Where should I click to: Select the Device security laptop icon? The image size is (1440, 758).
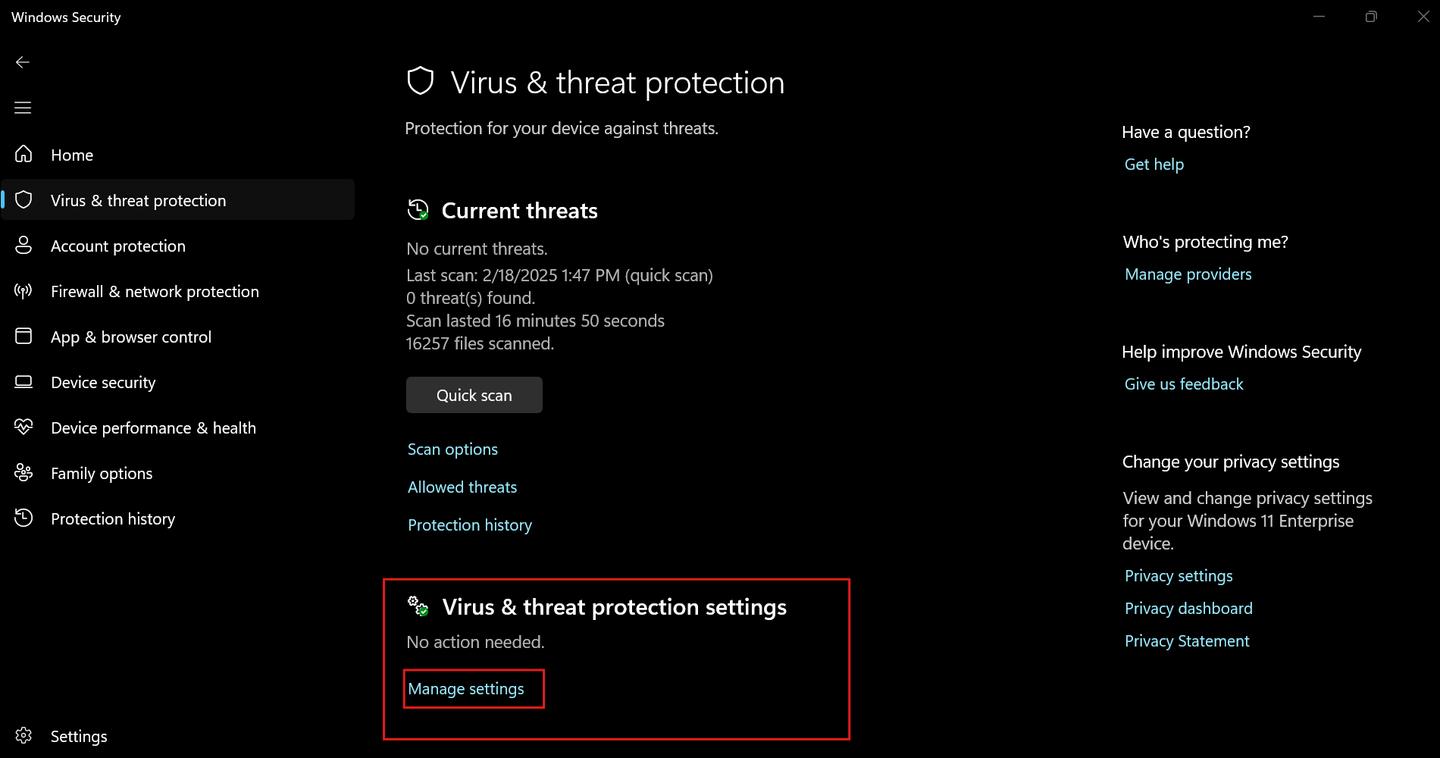pos(23,382)
